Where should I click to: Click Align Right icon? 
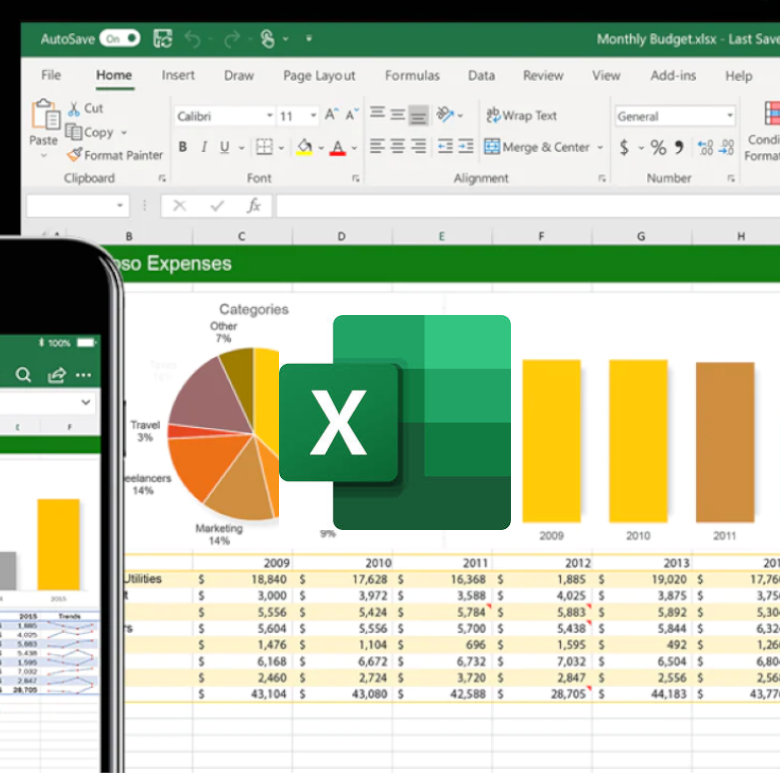click(x=418, y=146)
